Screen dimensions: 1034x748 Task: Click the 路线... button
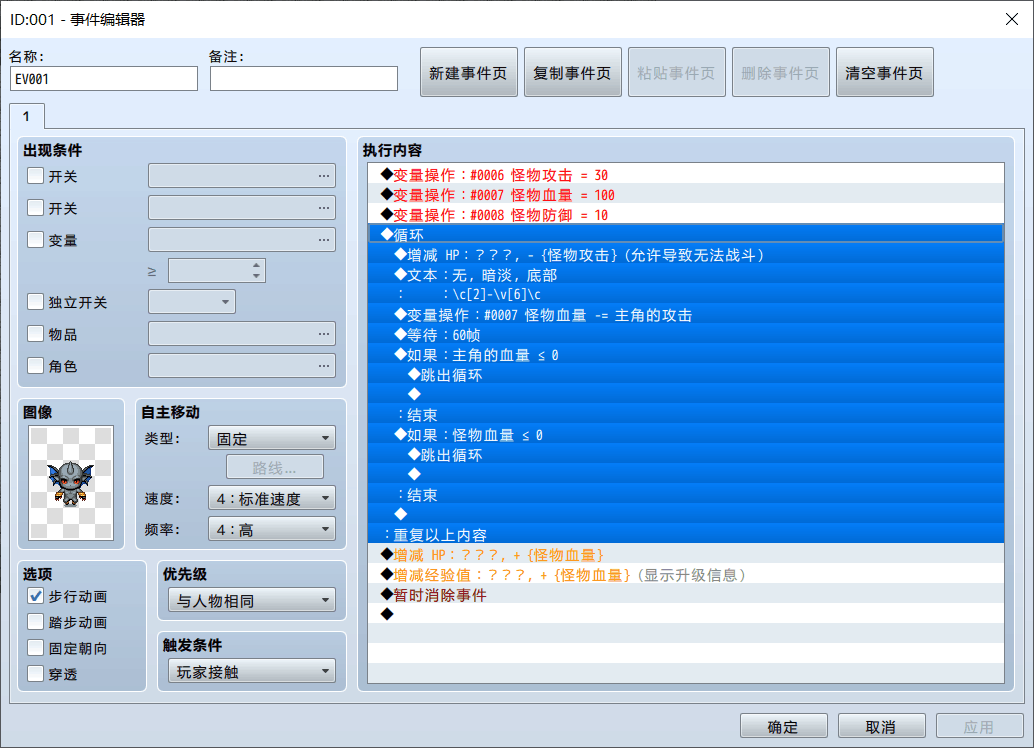coord(275,467)
